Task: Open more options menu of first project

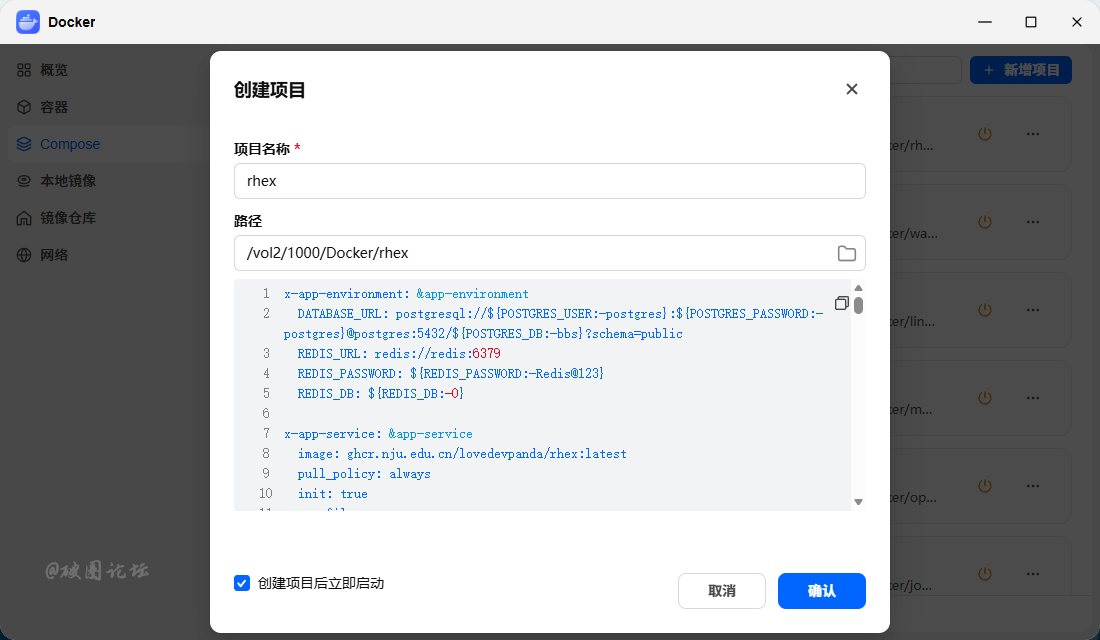Action: pyautogui.click(x=1033, y=133)
